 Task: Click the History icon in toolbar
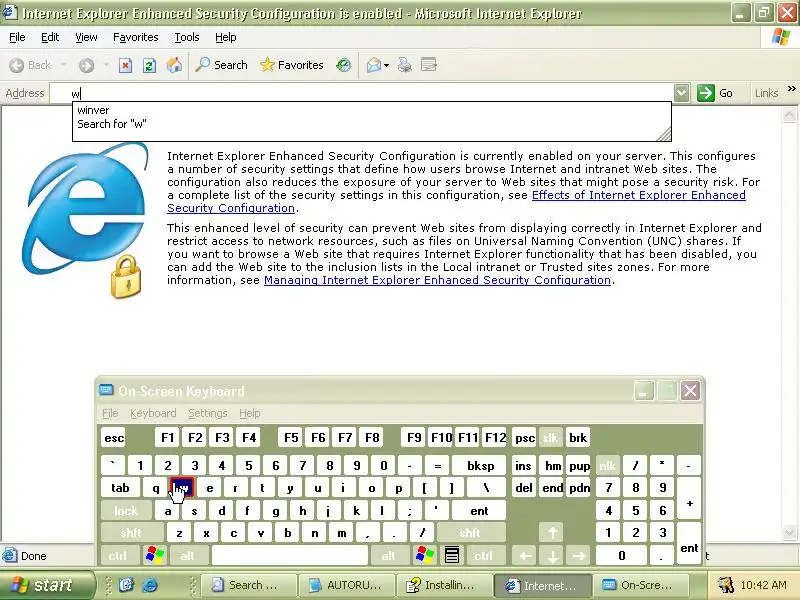tap(343, 65)
